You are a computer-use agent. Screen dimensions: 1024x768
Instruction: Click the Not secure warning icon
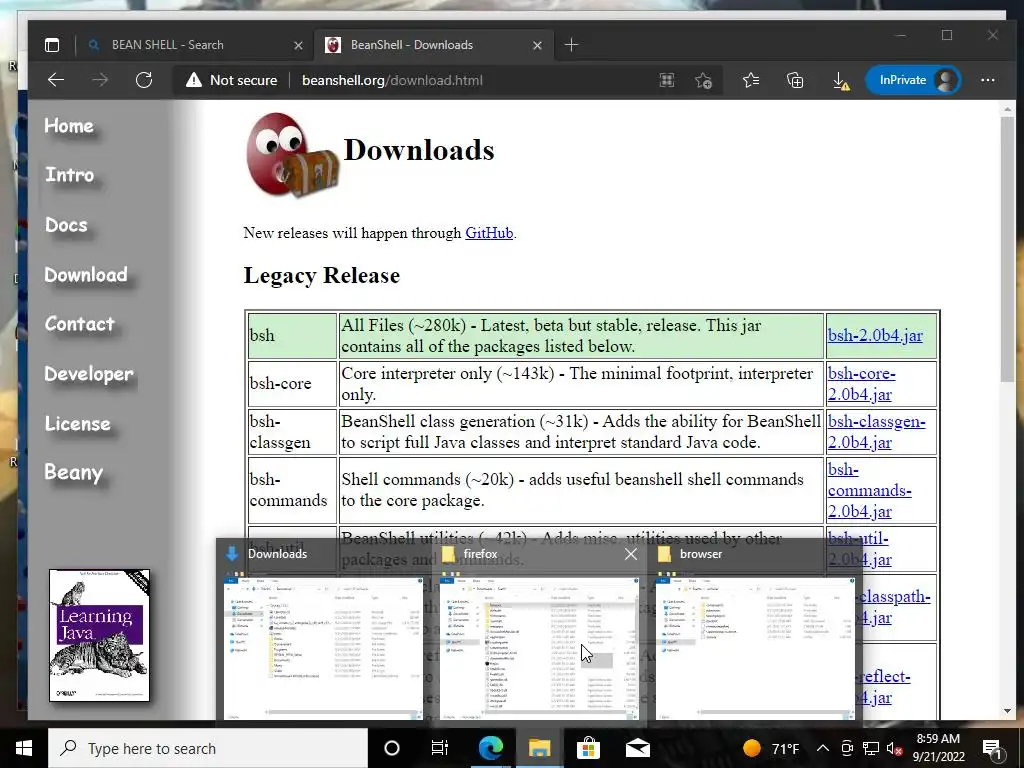click(193, 80)
